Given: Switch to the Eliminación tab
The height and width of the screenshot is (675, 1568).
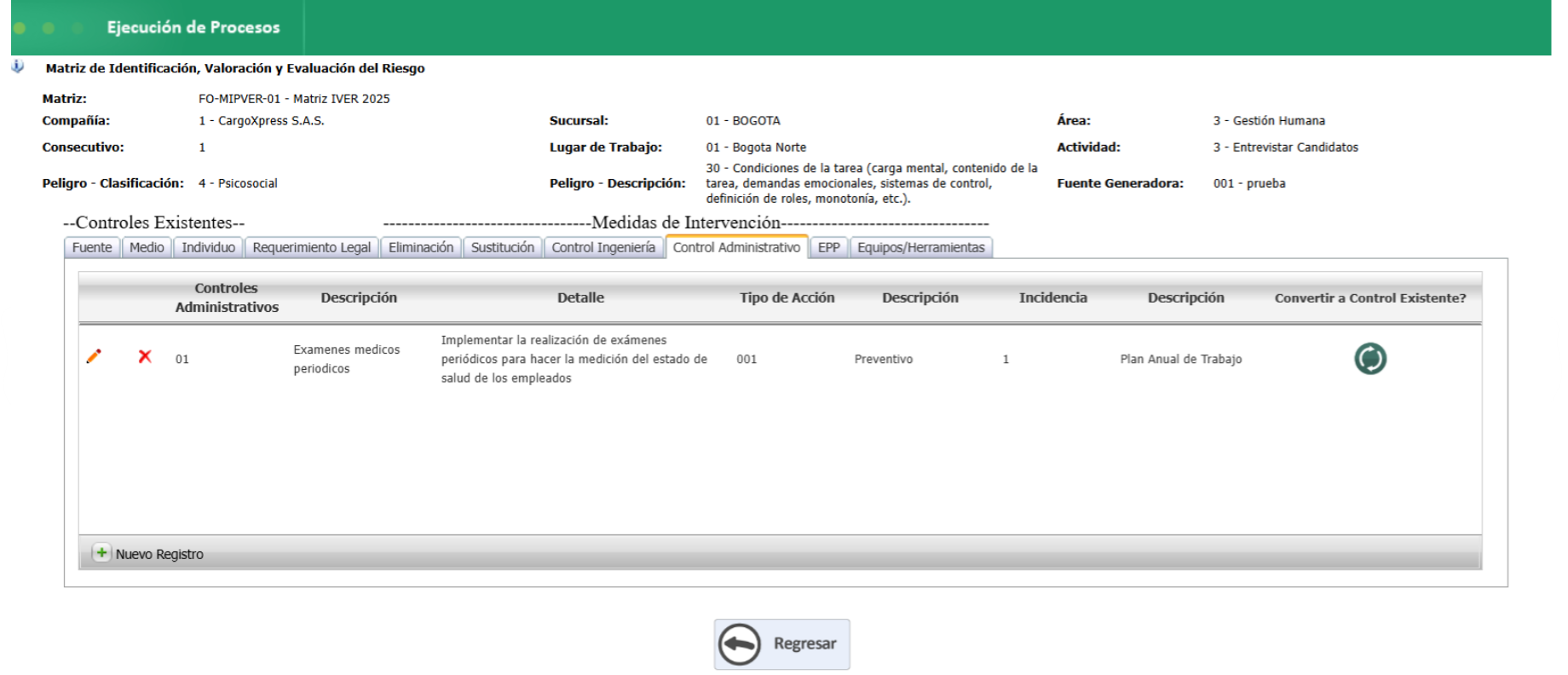Looking at the screenshot, I should coord(421,247).
